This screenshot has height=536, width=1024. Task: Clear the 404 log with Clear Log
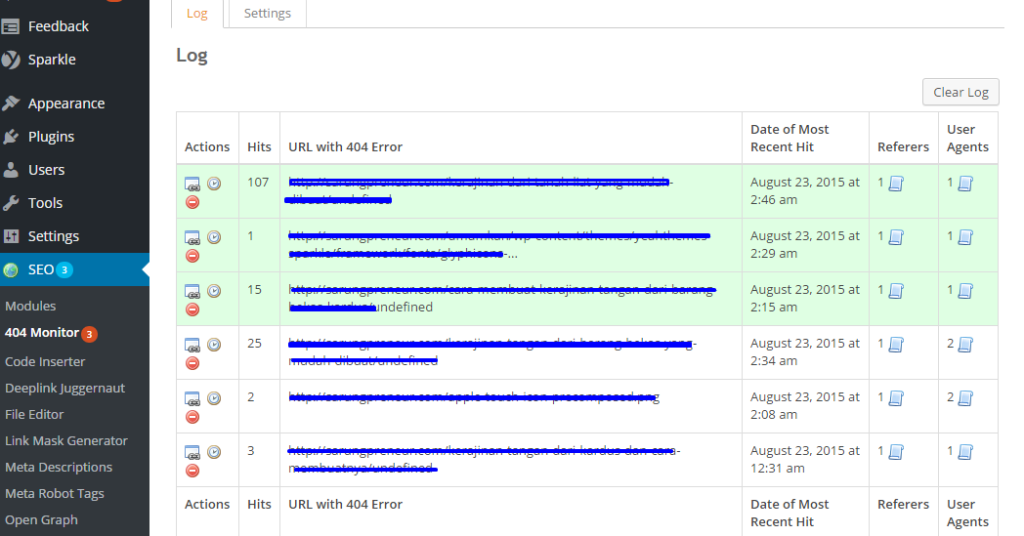point(961,92)
